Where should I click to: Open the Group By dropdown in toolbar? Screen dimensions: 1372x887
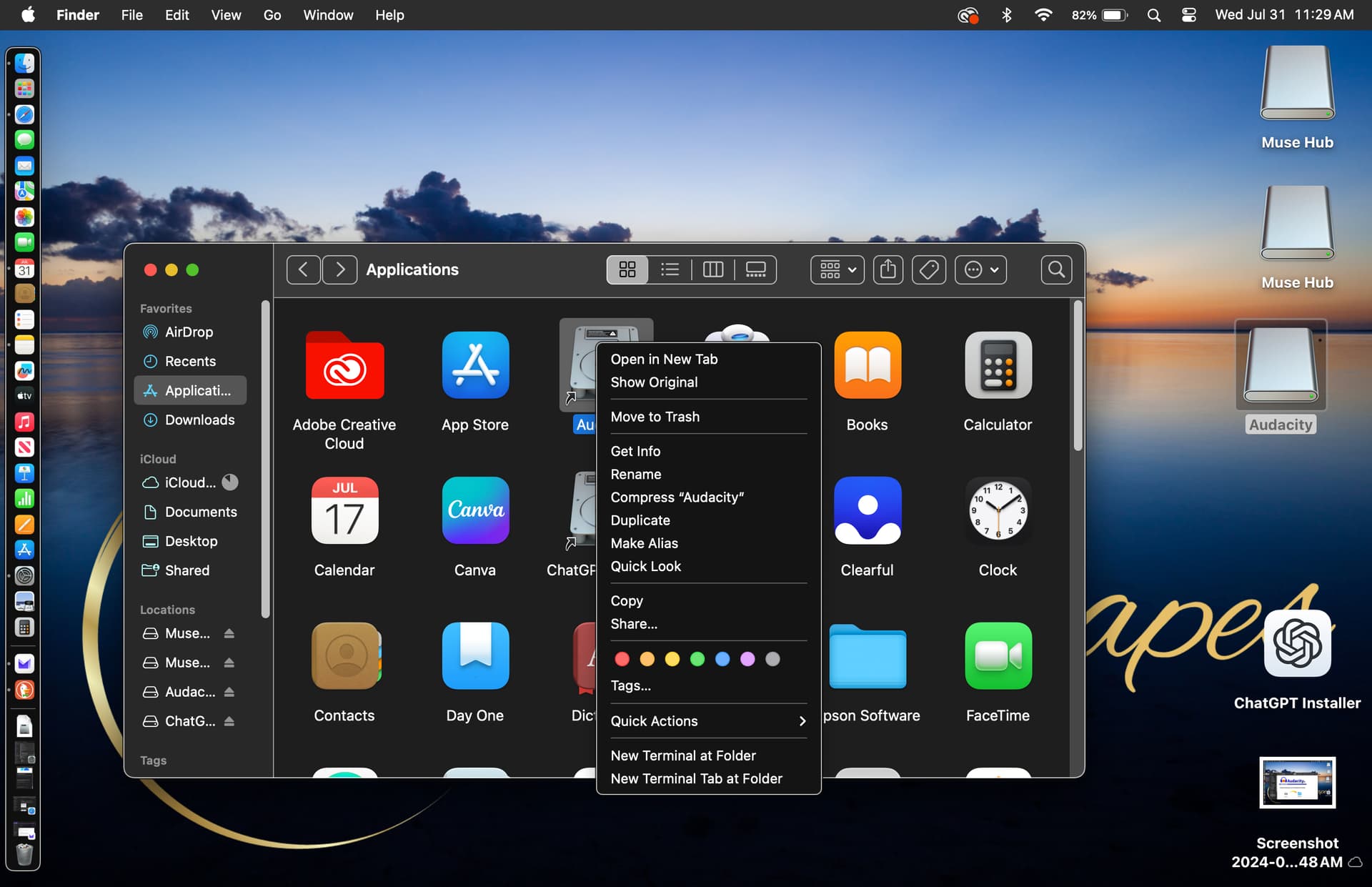coord(837,269)
